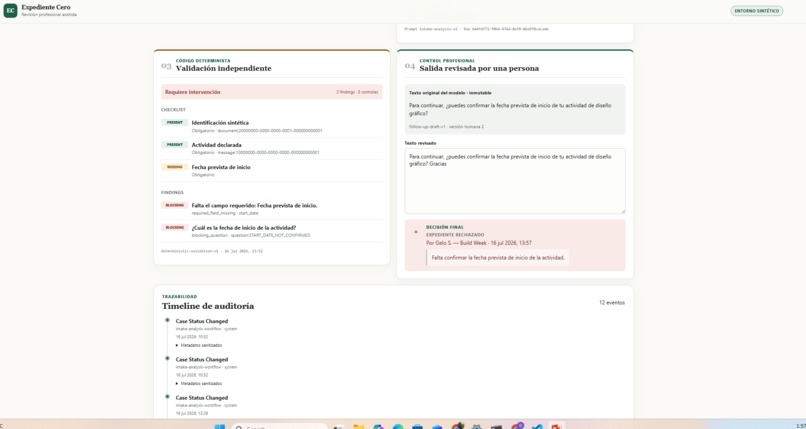
Task: Select the Actividad declarada checklist item
Action: 271,148
